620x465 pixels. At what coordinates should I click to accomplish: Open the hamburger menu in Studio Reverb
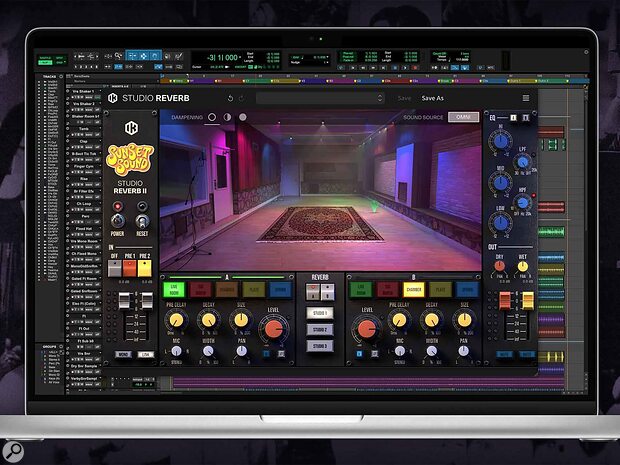(x=526, y=98)
